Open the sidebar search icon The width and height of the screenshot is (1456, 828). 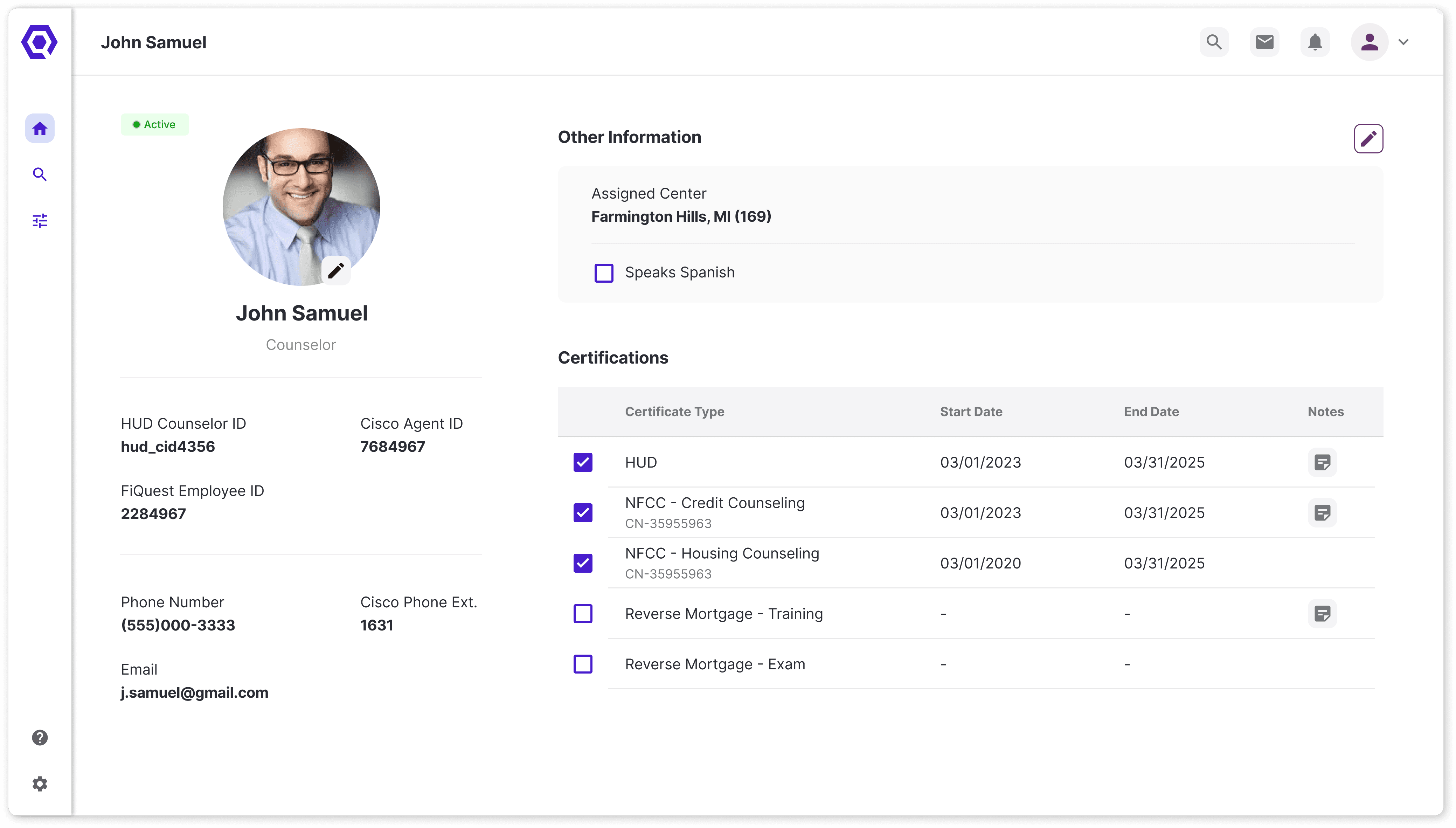[40, 174]
